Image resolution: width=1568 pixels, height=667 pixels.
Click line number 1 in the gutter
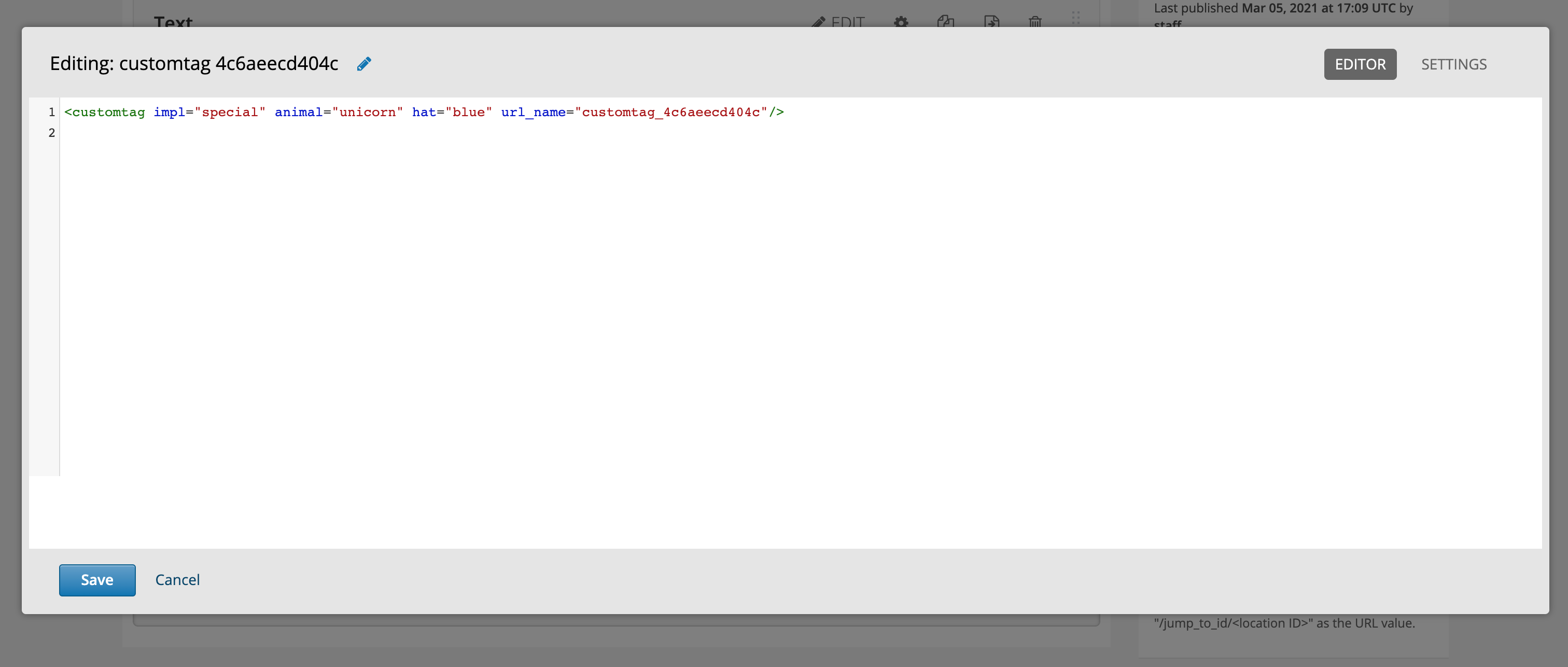pyautogui.click(x=52, y=112)
